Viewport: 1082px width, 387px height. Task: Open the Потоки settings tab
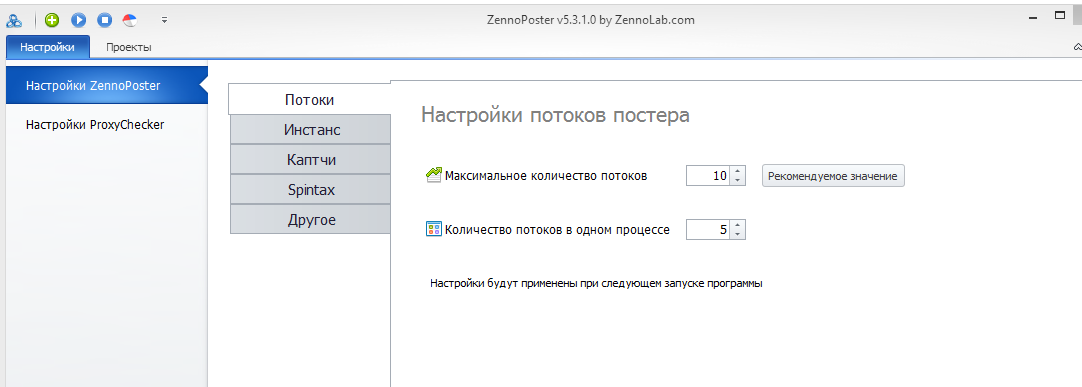click(x=309, y=99)
